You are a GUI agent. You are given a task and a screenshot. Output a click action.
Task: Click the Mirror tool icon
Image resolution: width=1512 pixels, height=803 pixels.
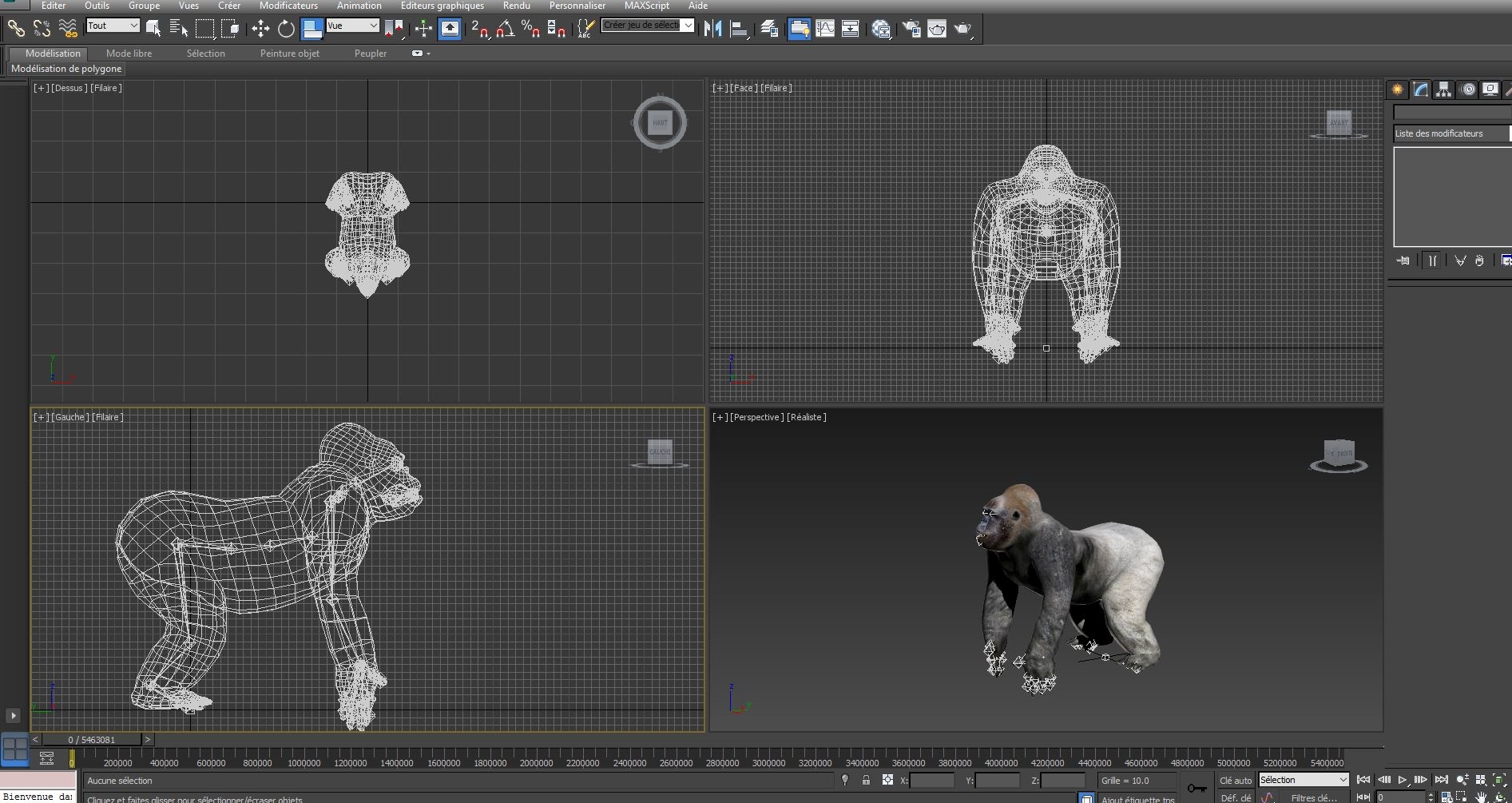713,29
